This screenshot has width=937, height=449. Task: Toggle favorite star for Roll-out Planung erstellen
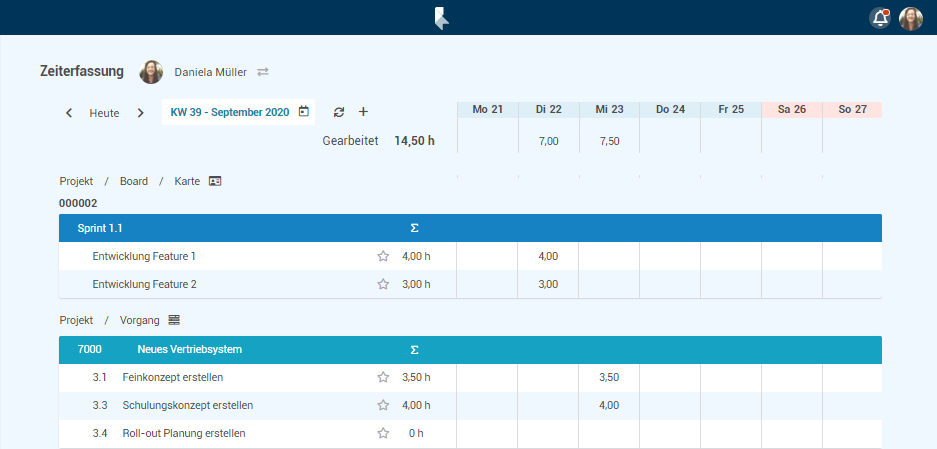382,433
